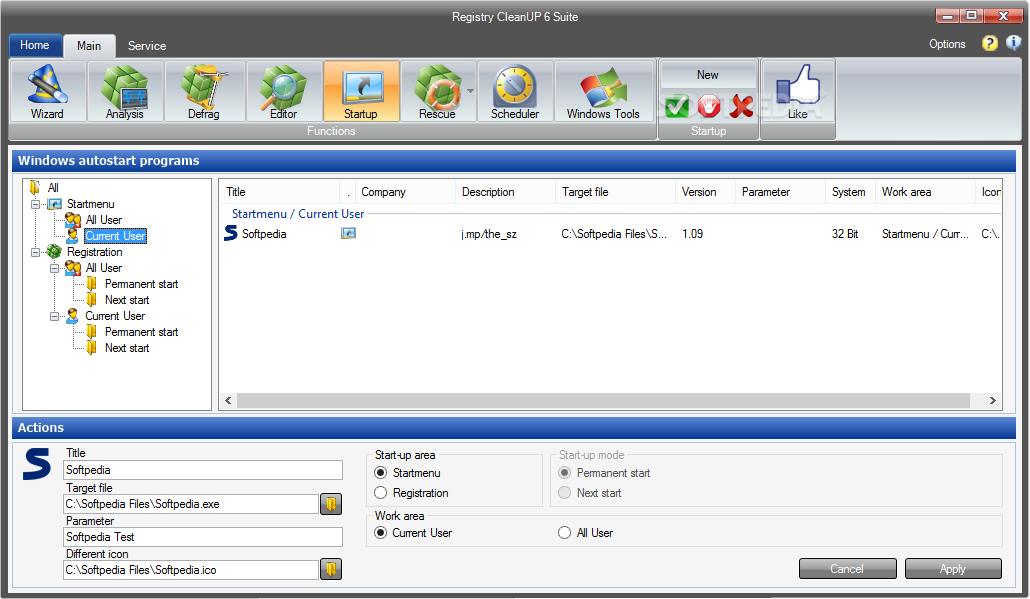Select the Startup function
1030x599 pixels.
tap(361, 91)
